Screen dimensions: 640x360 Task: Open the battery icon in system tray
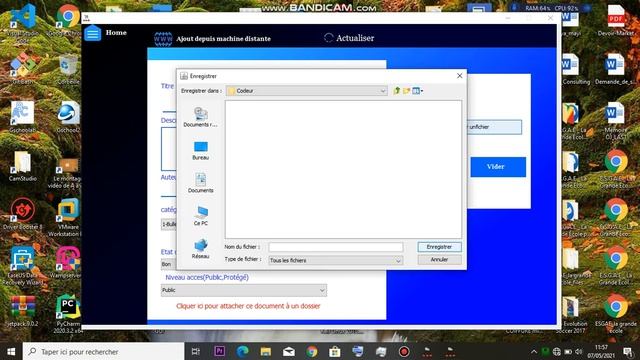coord(568,351)
